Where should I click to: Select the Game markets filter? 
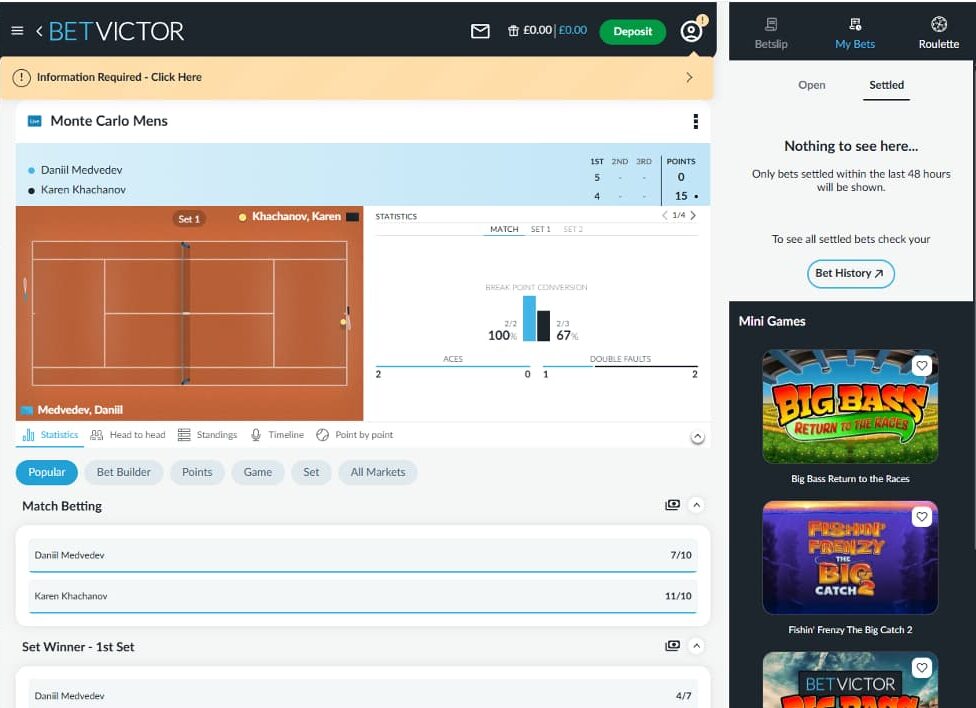point(258,472)
